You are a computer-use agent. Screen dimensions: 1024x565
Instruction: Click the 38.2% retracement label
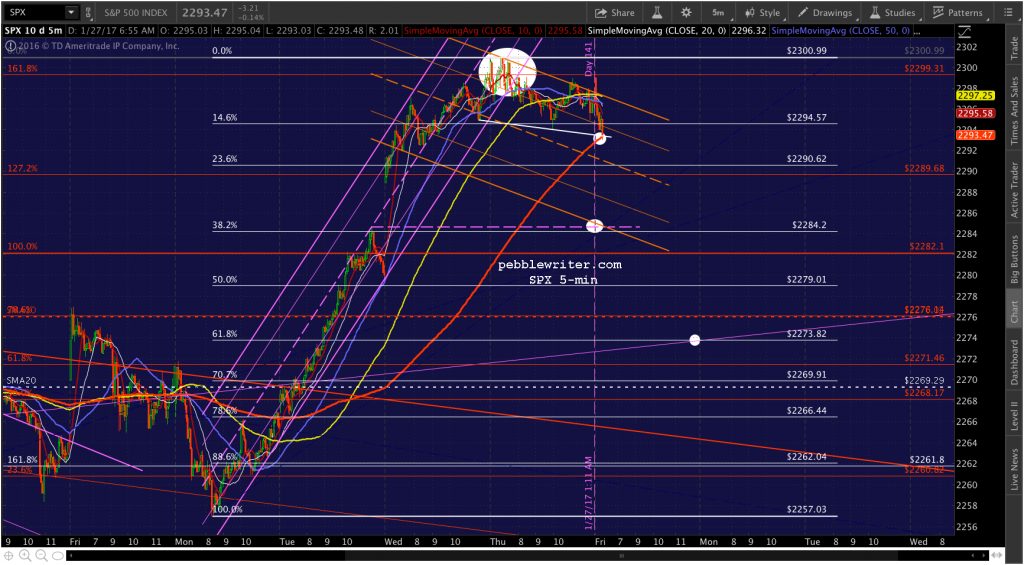[225, 225]
